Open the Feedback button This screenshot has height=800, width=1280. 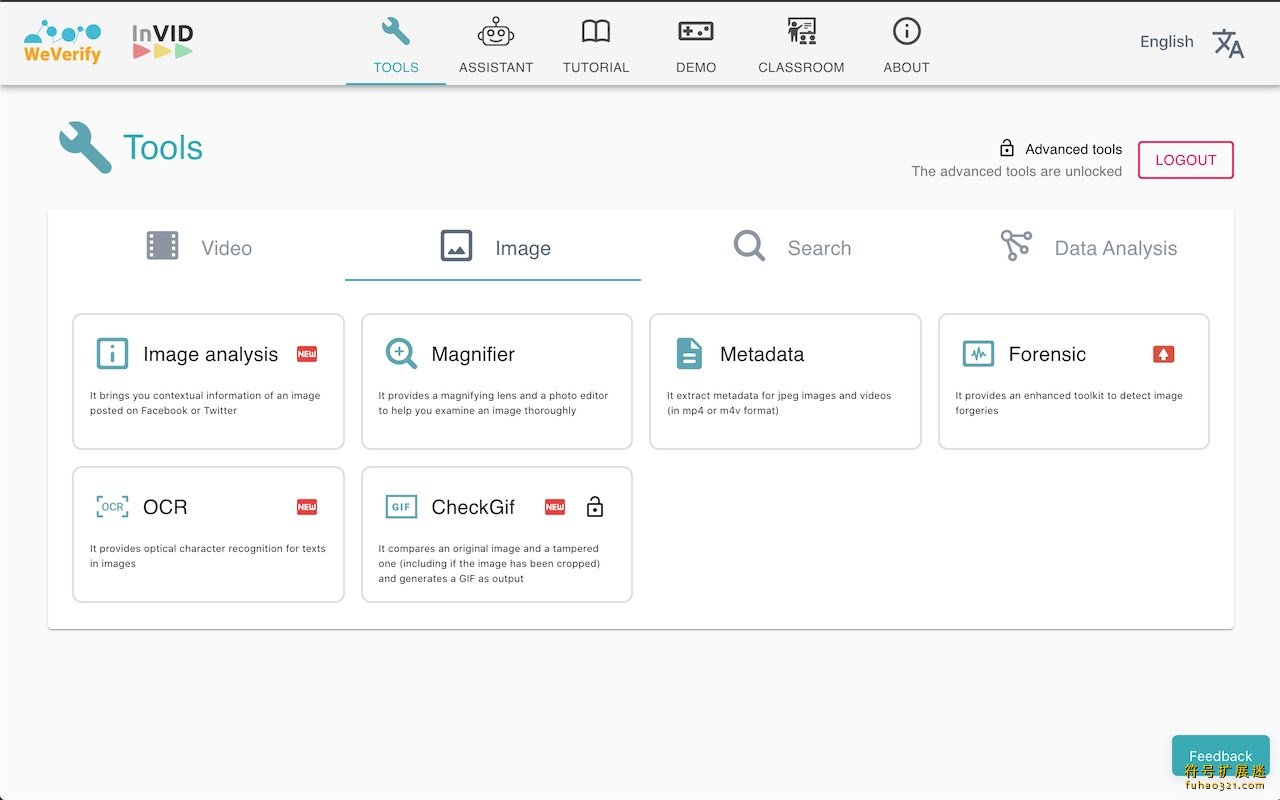[x=1220, y=756]
